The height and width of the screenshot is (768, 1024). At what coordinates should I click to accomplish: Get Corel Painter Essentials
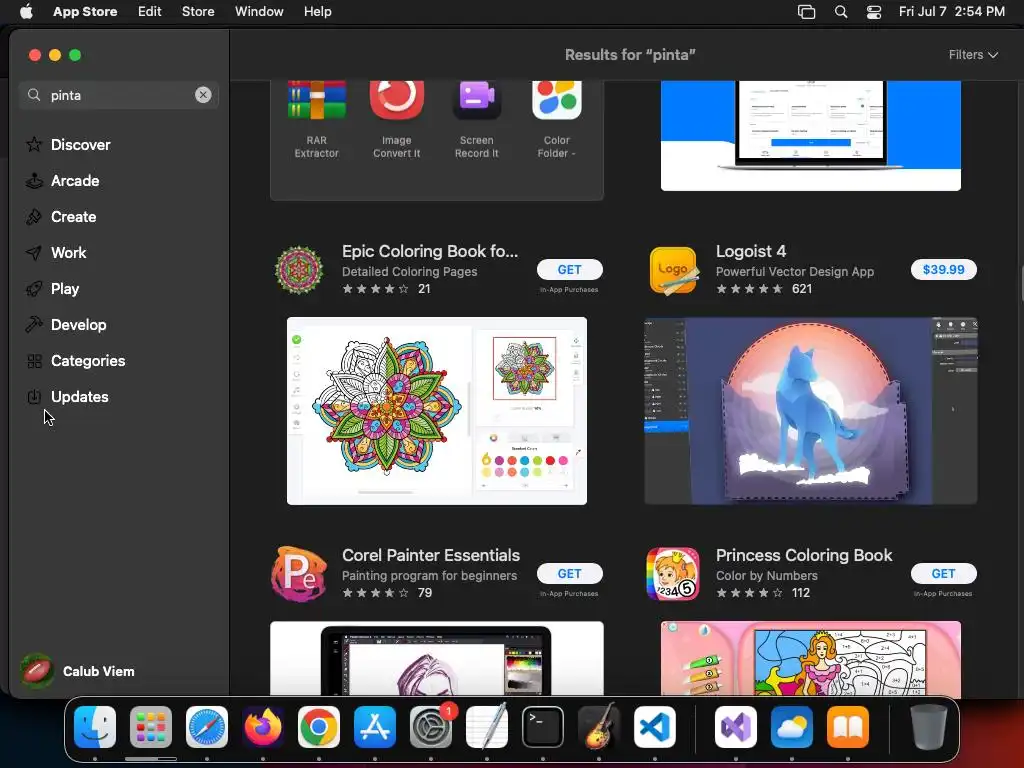click(x=569, y=573)
